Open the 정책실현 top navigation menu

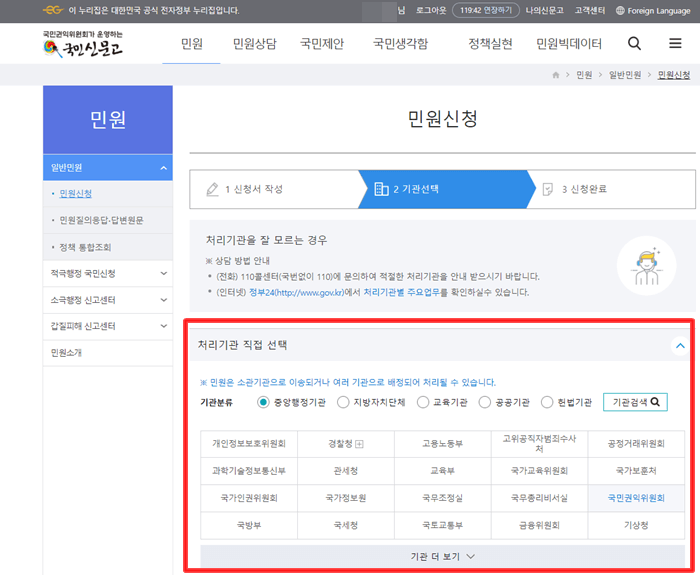point(490,44)
